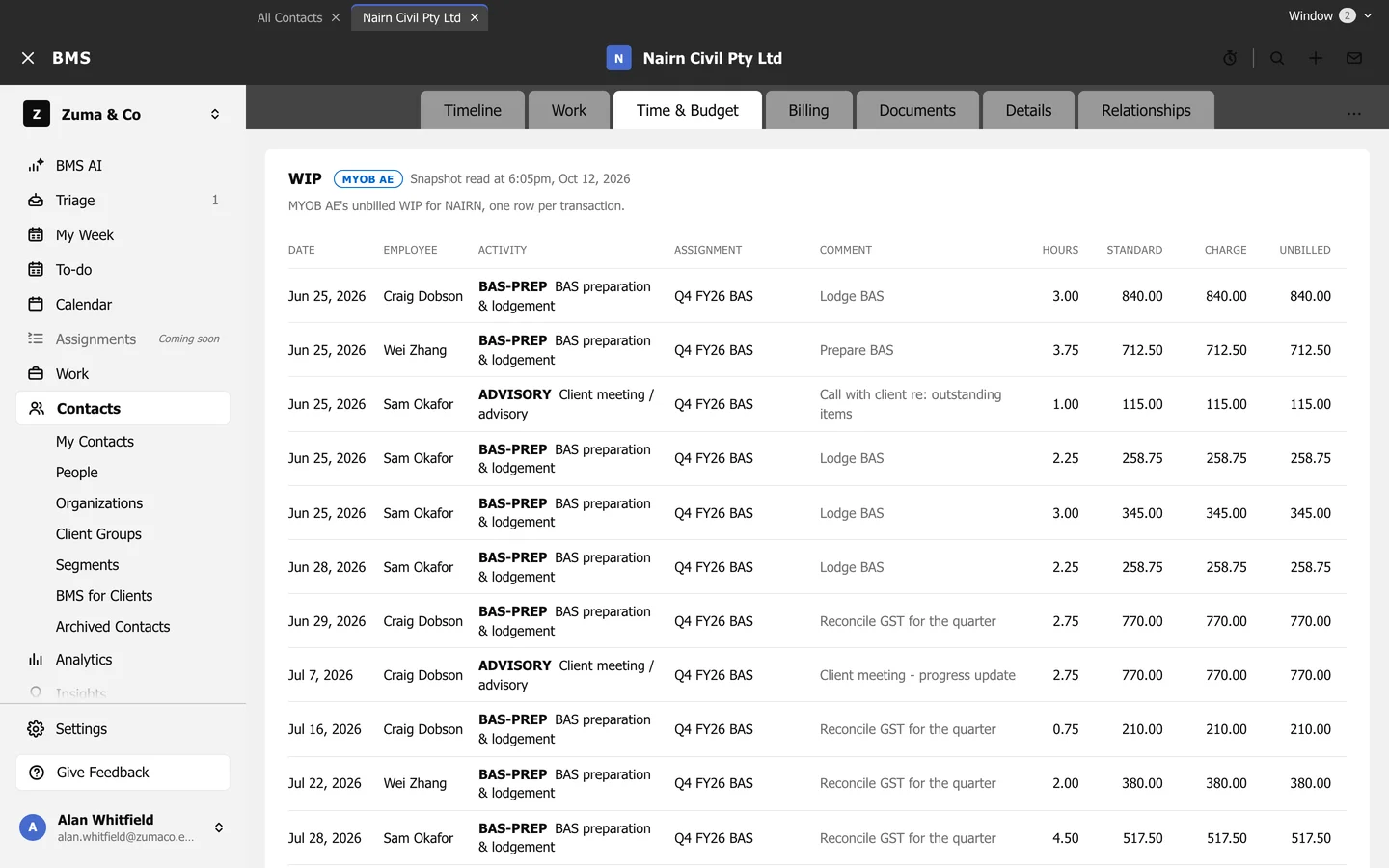The width and height of the screenshot is (1389, 868).
Task: Click the plus add icon in header
Action: (x=1316, y=58)
